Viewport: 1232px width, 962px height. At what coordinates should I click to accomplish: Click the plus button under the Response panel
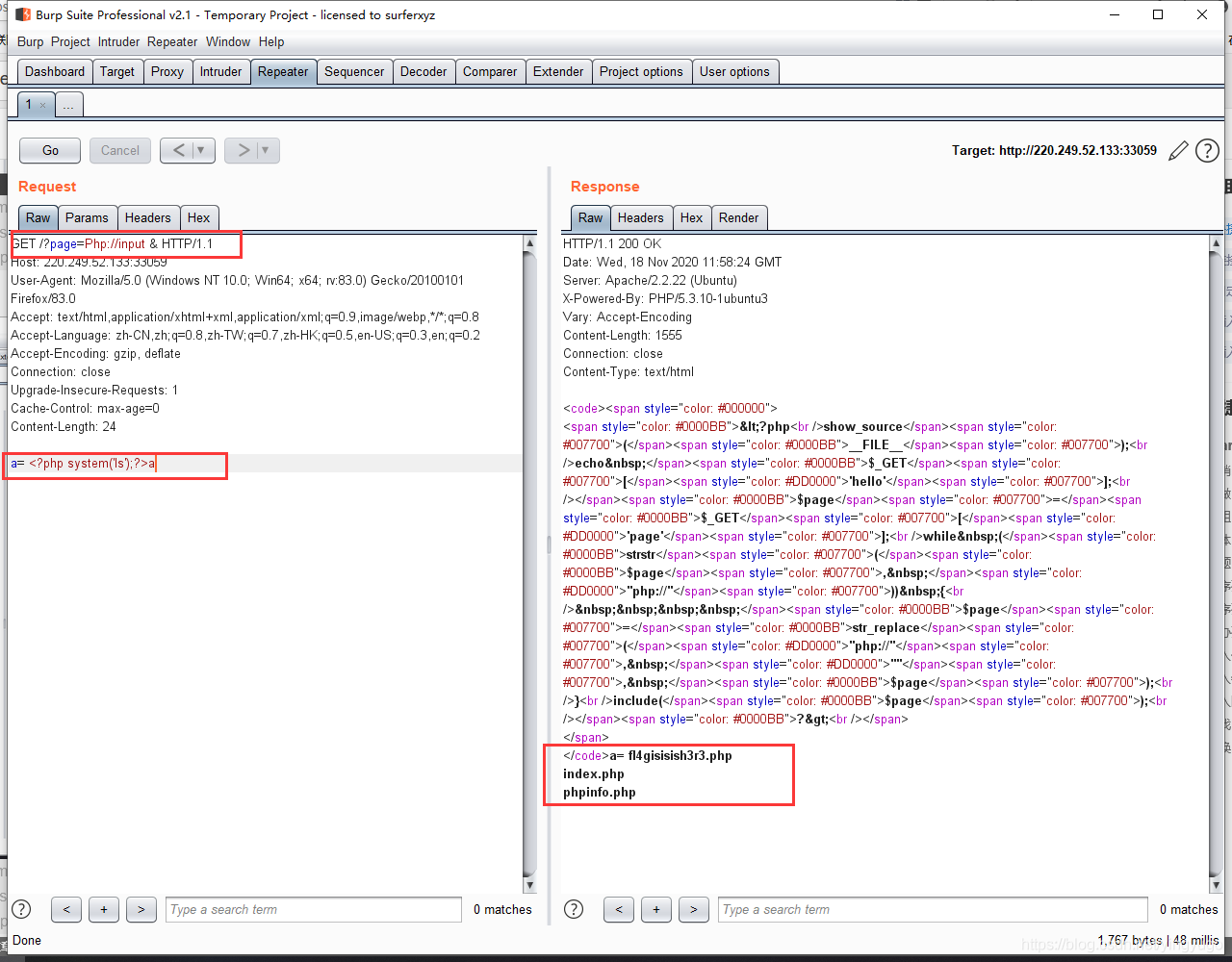coord(656,909)
